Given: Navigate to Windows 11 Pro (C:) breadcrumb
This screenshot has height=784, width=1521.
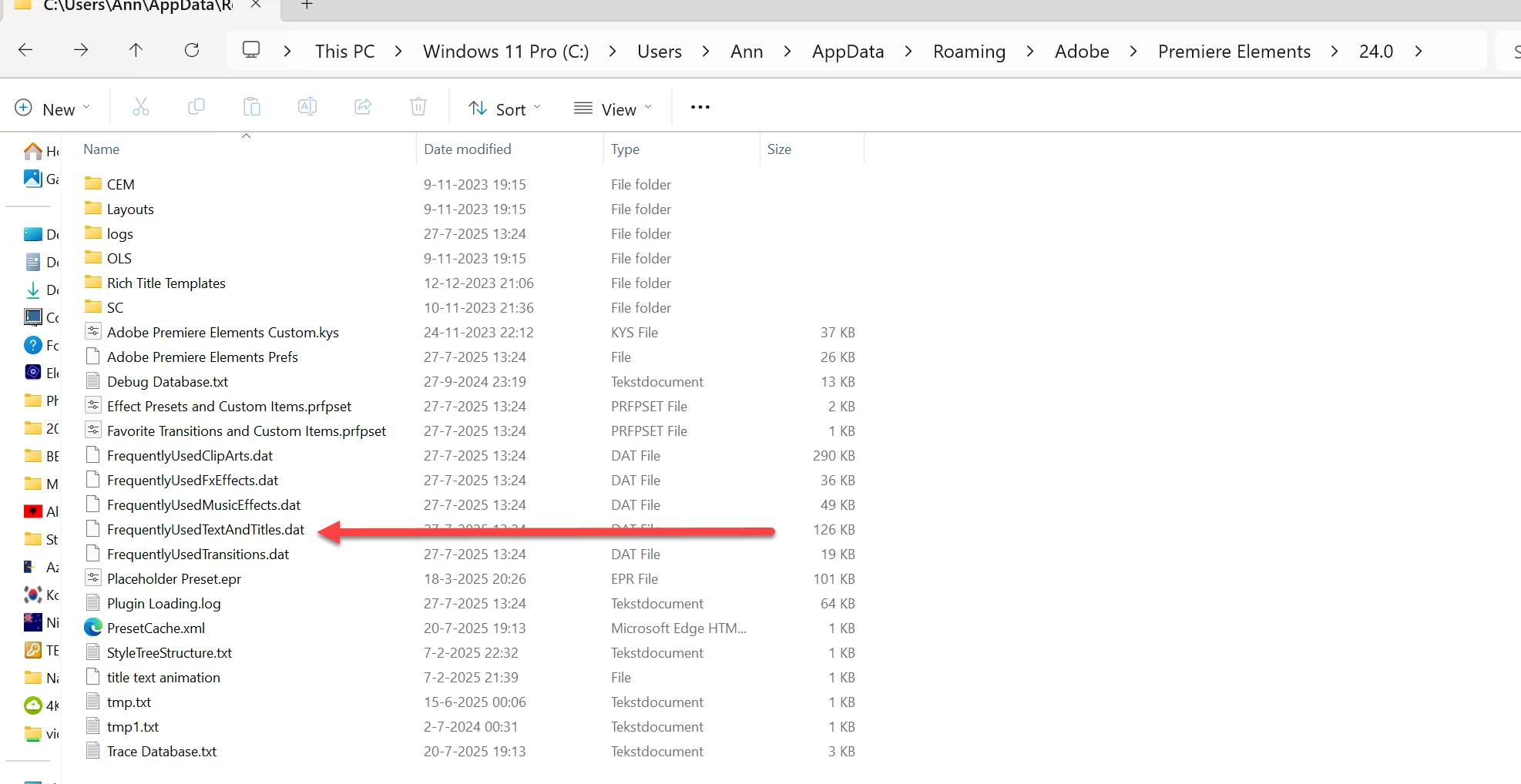Looking at the screenshot, I should [x=505, y=52].
